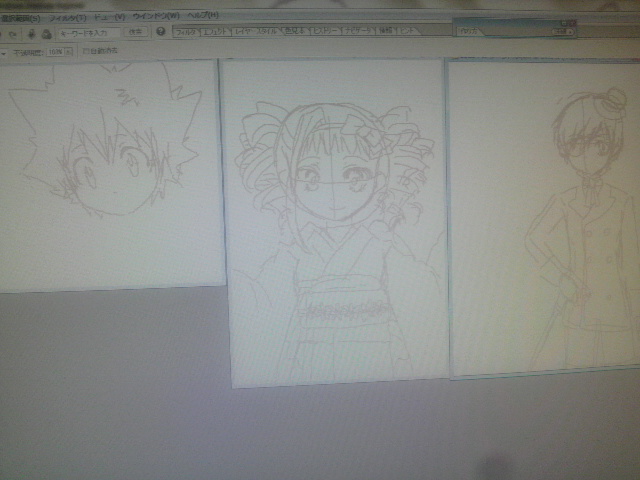Viewport: 640px width, 480px height.
Task: Switch to the エフェクト palette tab
Action: pos(216,31)
